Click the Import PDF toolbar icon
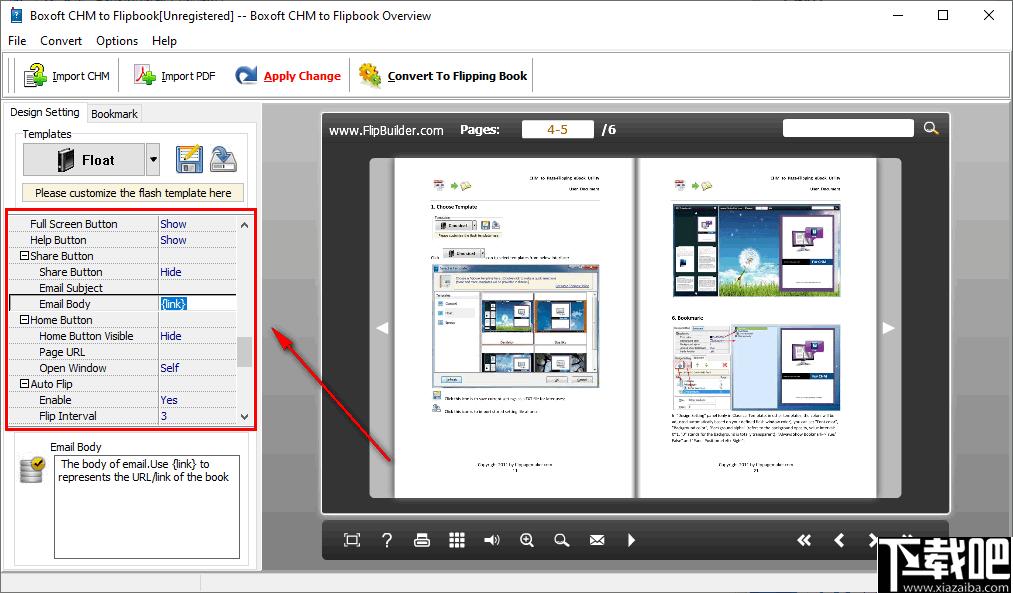Image resolution: width=1013 pixels, height=593 pixels. 145,76
